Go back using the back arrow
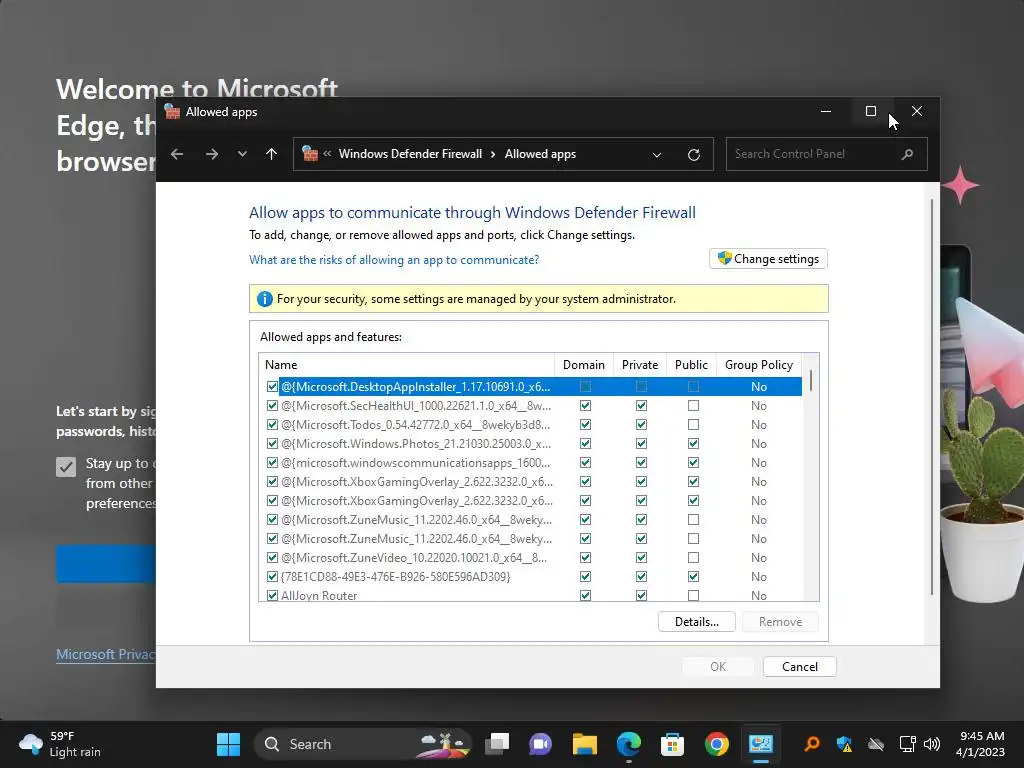The width and height of the screenshot is (1024, 768). tap(177, 154)
